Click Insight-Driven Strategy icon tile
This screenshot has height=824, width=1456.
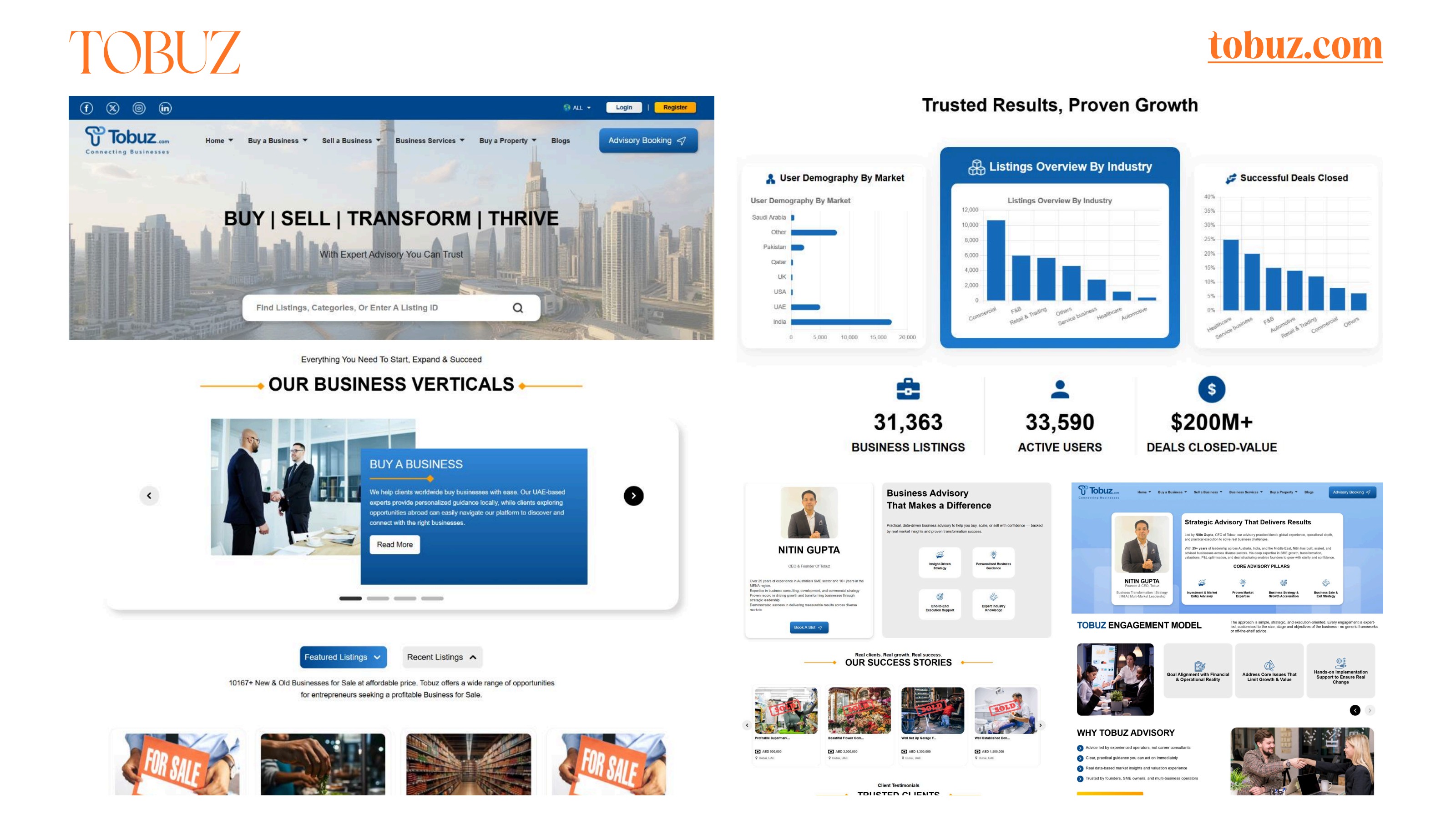[940, 562]
